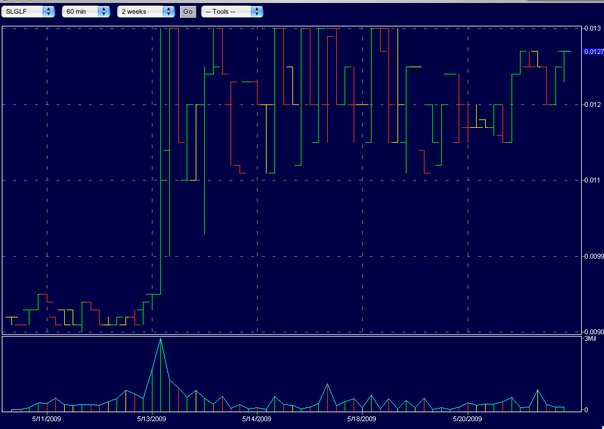Image resolution: width=604 pixels, height=429 pixels.
Task: Click the 0.012 price axis label
Action: (591, 104)
